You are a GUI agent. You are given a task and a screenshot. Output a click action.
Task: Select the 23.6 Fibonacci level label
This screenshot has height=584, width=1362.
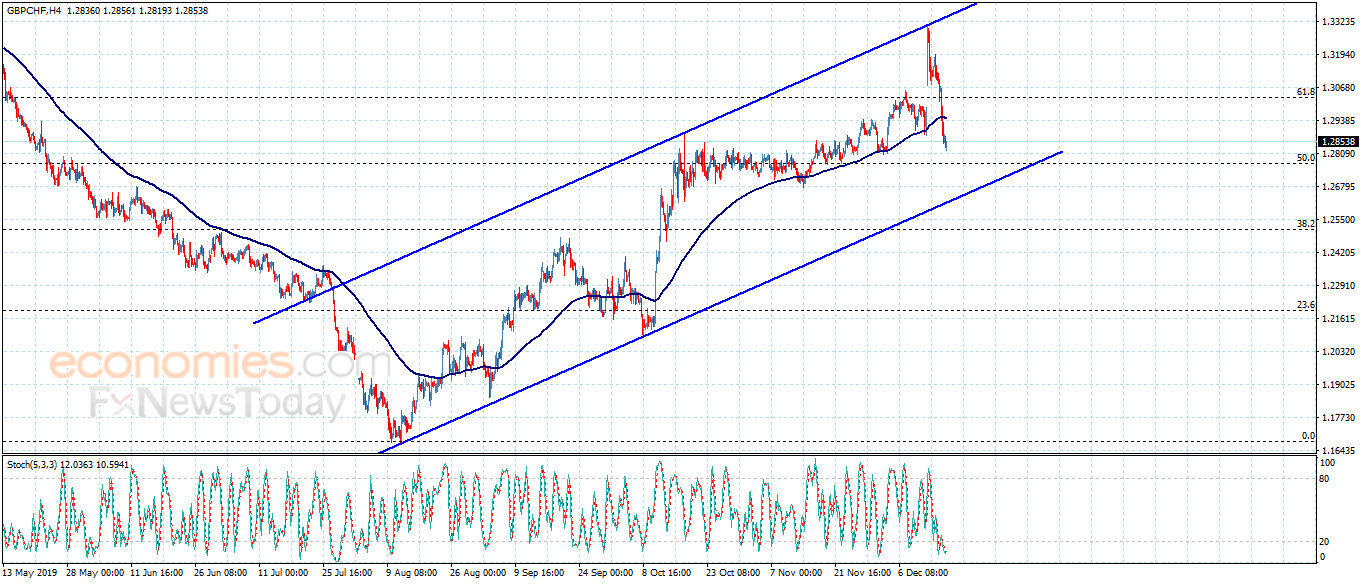click(1305, 305)
